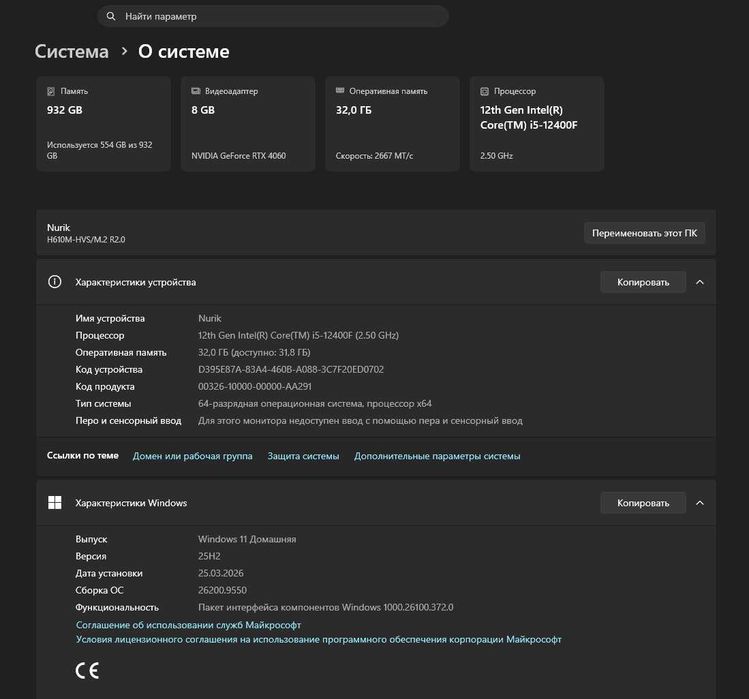Click OS build value 26200.9550
749x699 pixels.
point(223,590)
